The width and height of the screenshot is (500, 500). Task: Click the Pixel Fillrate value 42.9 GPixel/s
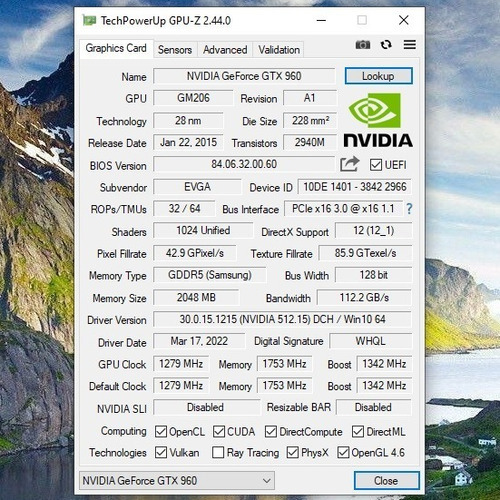[195, 253]
